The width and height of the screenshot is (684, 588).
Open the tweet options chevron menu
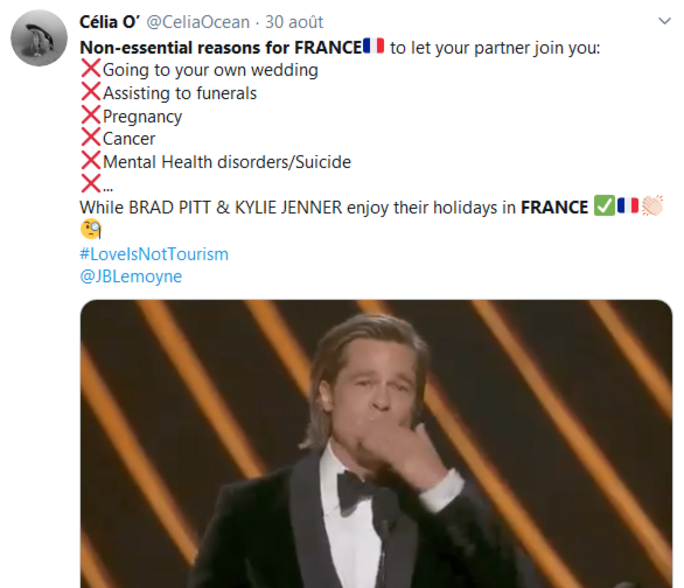tap(665, 21)
